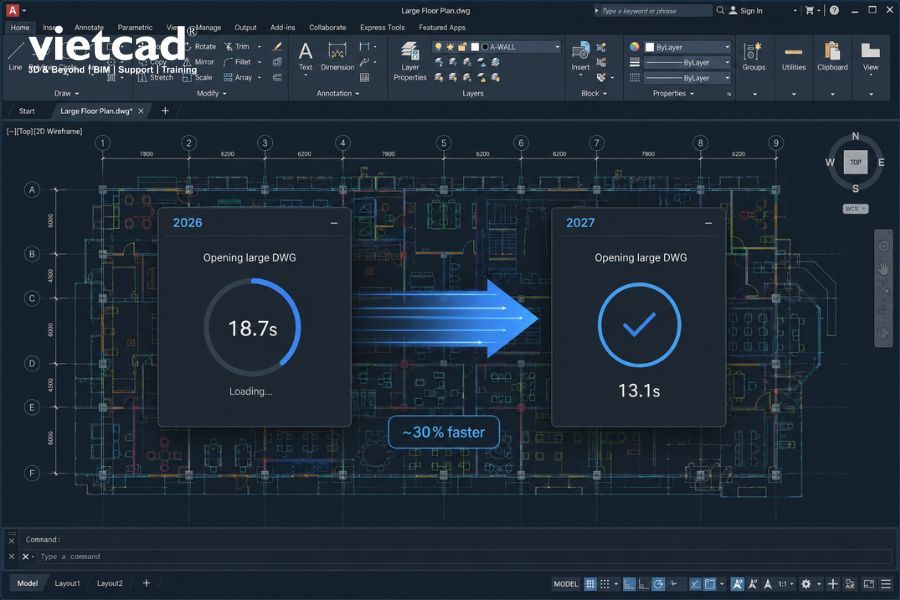
Task: Expand the Modify panel
Action: click(x=212, y=93)
